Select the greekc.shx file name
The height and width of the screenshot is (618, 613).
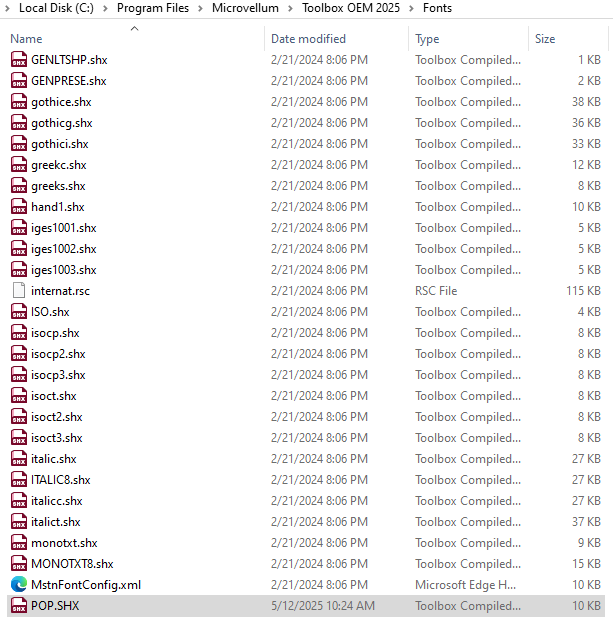tap(58, 165)
